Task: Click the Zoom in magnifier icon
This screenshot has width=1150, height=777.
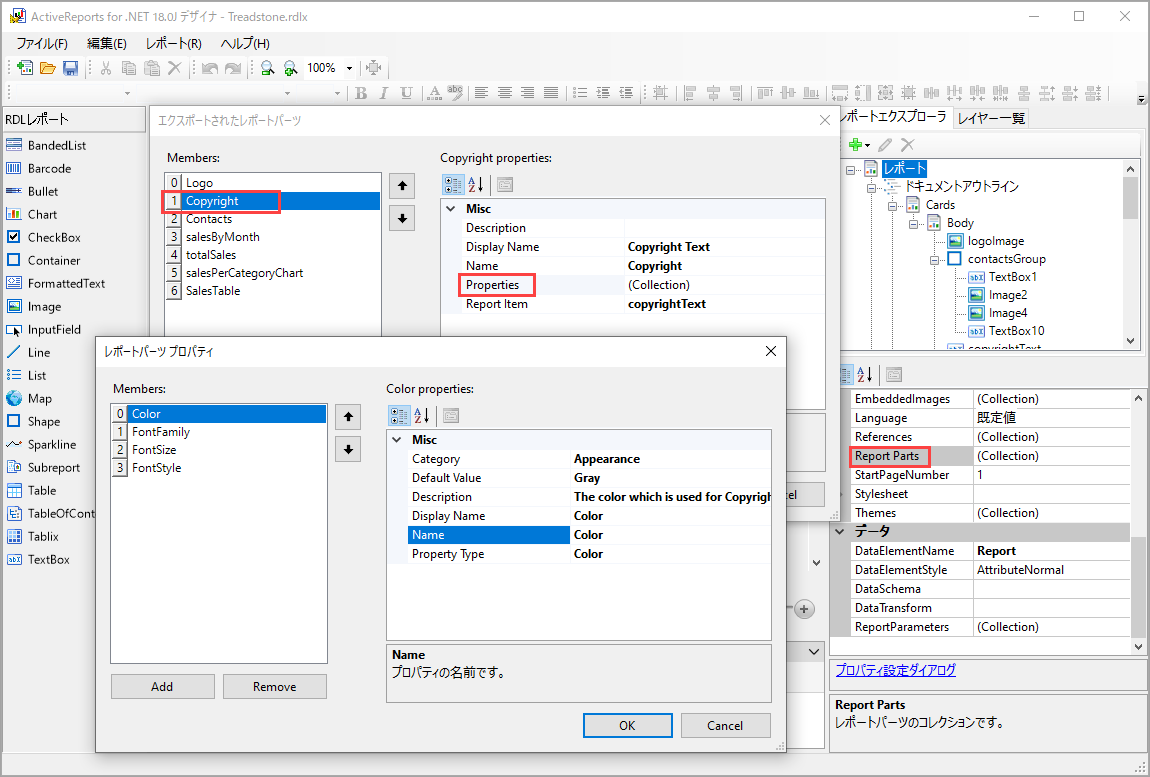Action: (290, 68)
